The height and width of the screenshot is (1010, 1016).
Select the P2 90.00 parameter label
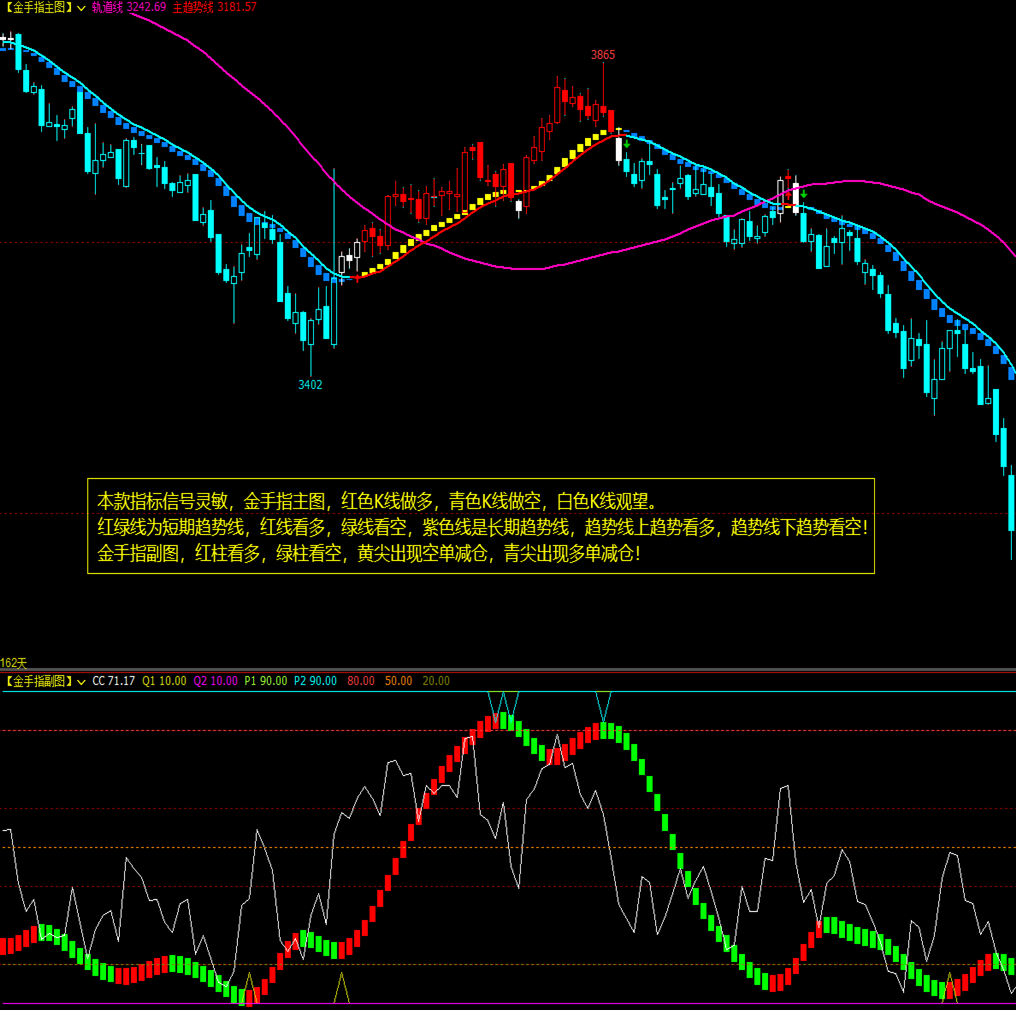[x=315, y=681]
